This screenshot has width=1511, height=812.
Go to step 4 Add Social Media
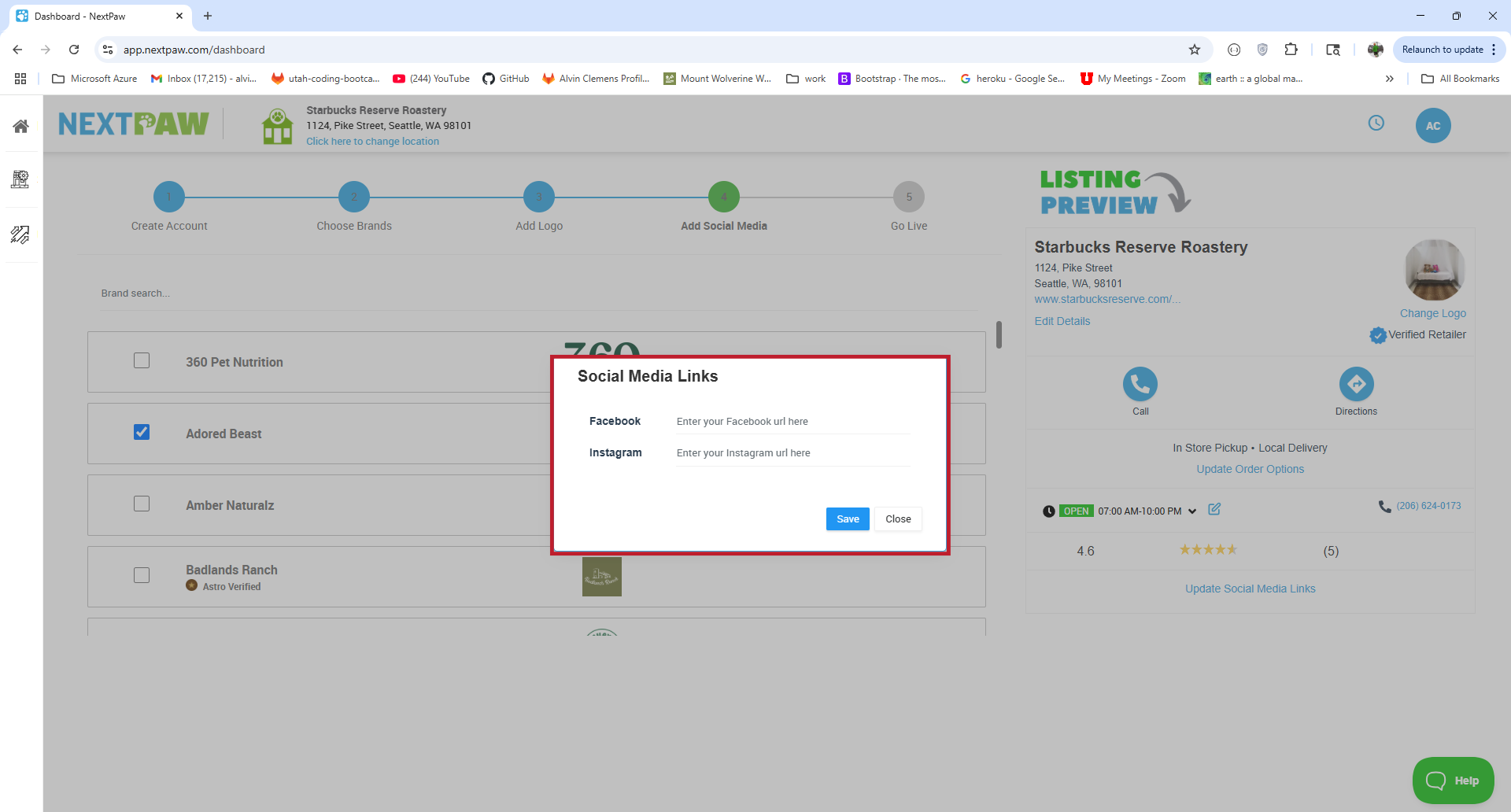(724, 197)
